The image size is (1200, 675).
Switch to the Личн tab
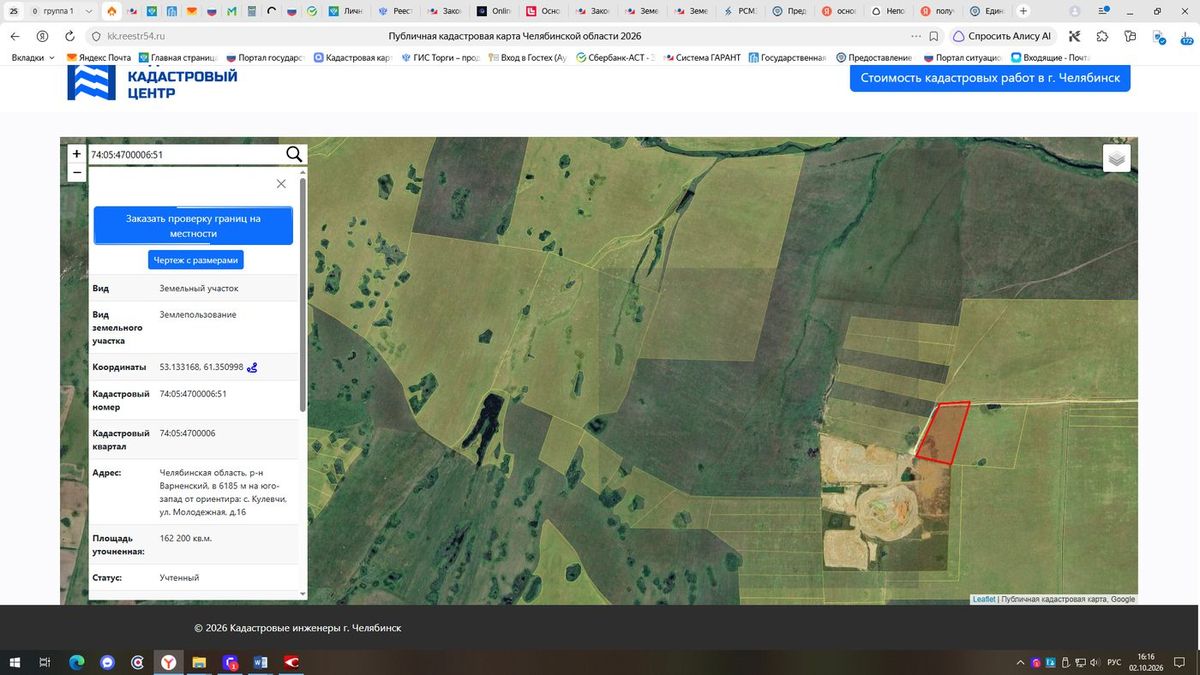coord(346,11)
